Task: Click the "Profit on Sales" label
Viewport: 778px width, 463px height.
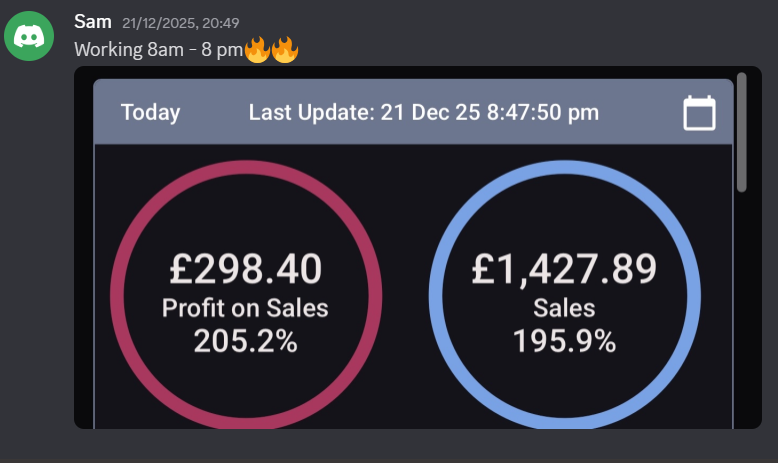Action: 245,308
